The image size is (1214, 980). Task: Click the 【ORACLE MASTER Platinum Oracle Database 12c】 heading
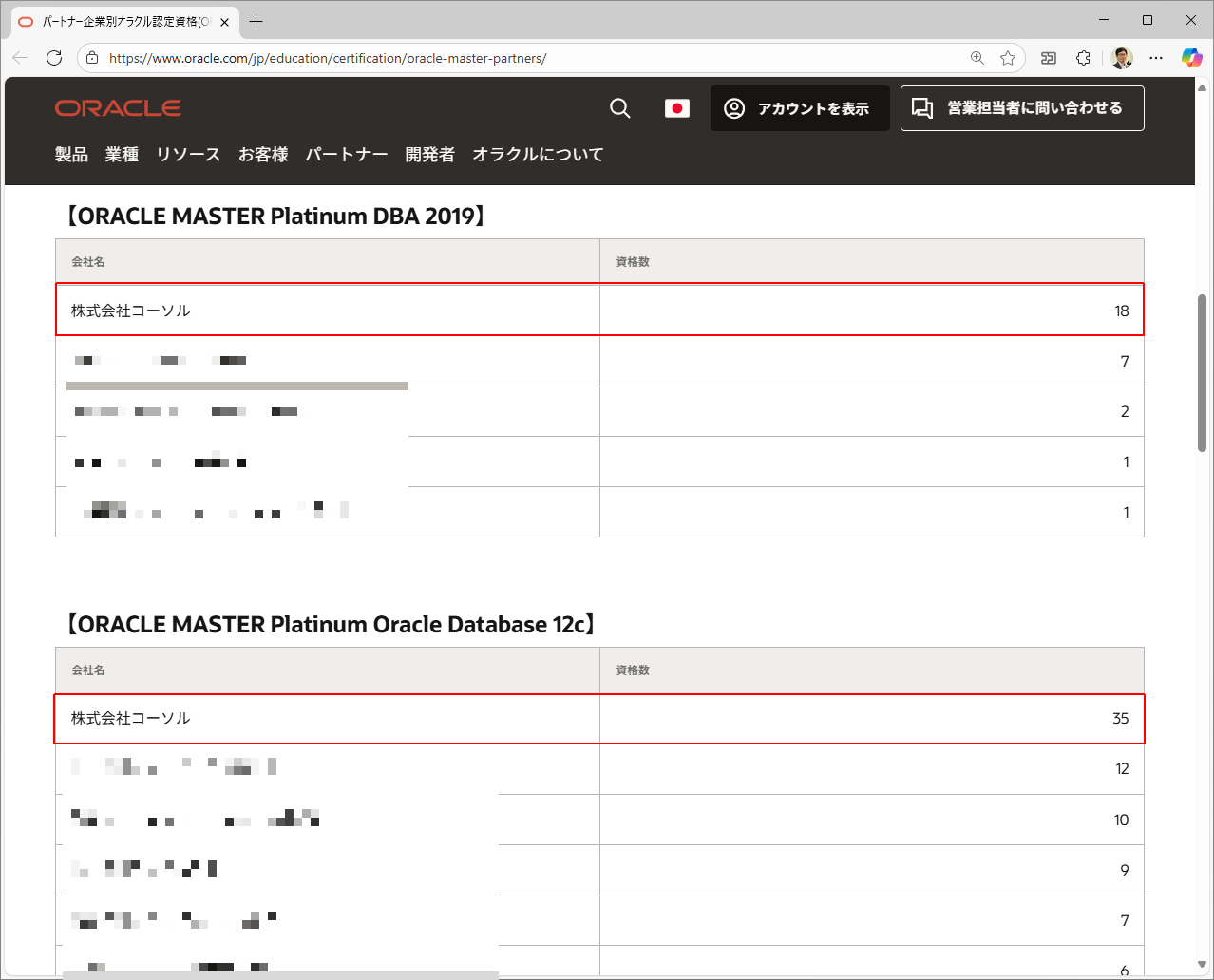coord(330,624)
